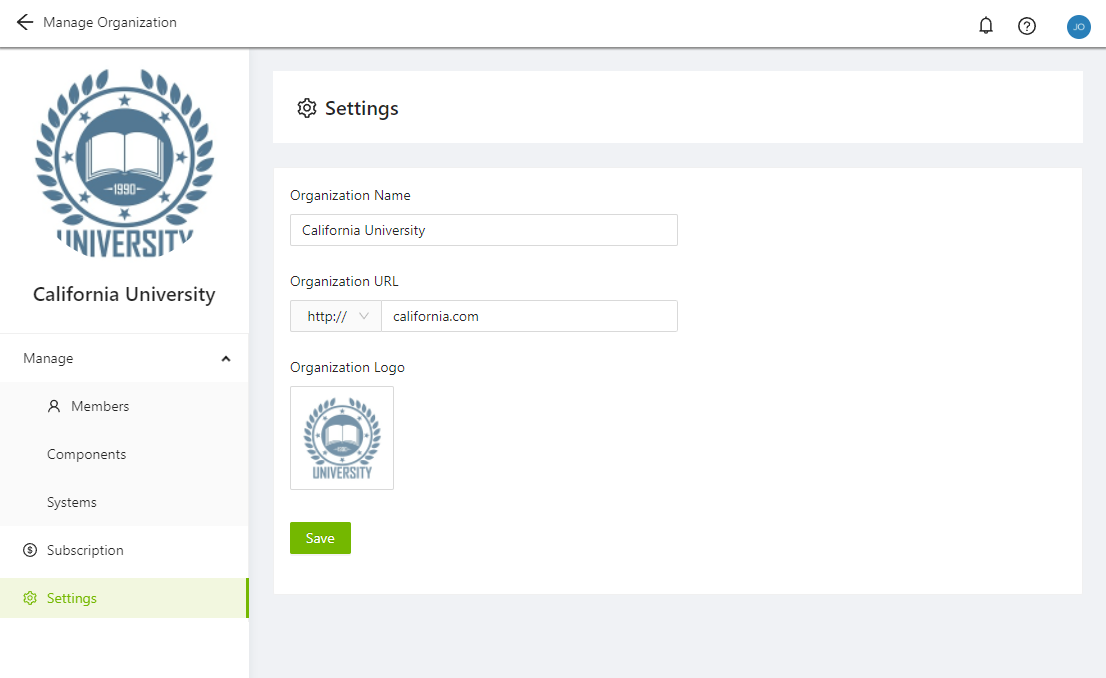1106x678 pixels.
Task: Click the Subscription dollar icon
Action: pyautogui.click(x=30, y=550)
